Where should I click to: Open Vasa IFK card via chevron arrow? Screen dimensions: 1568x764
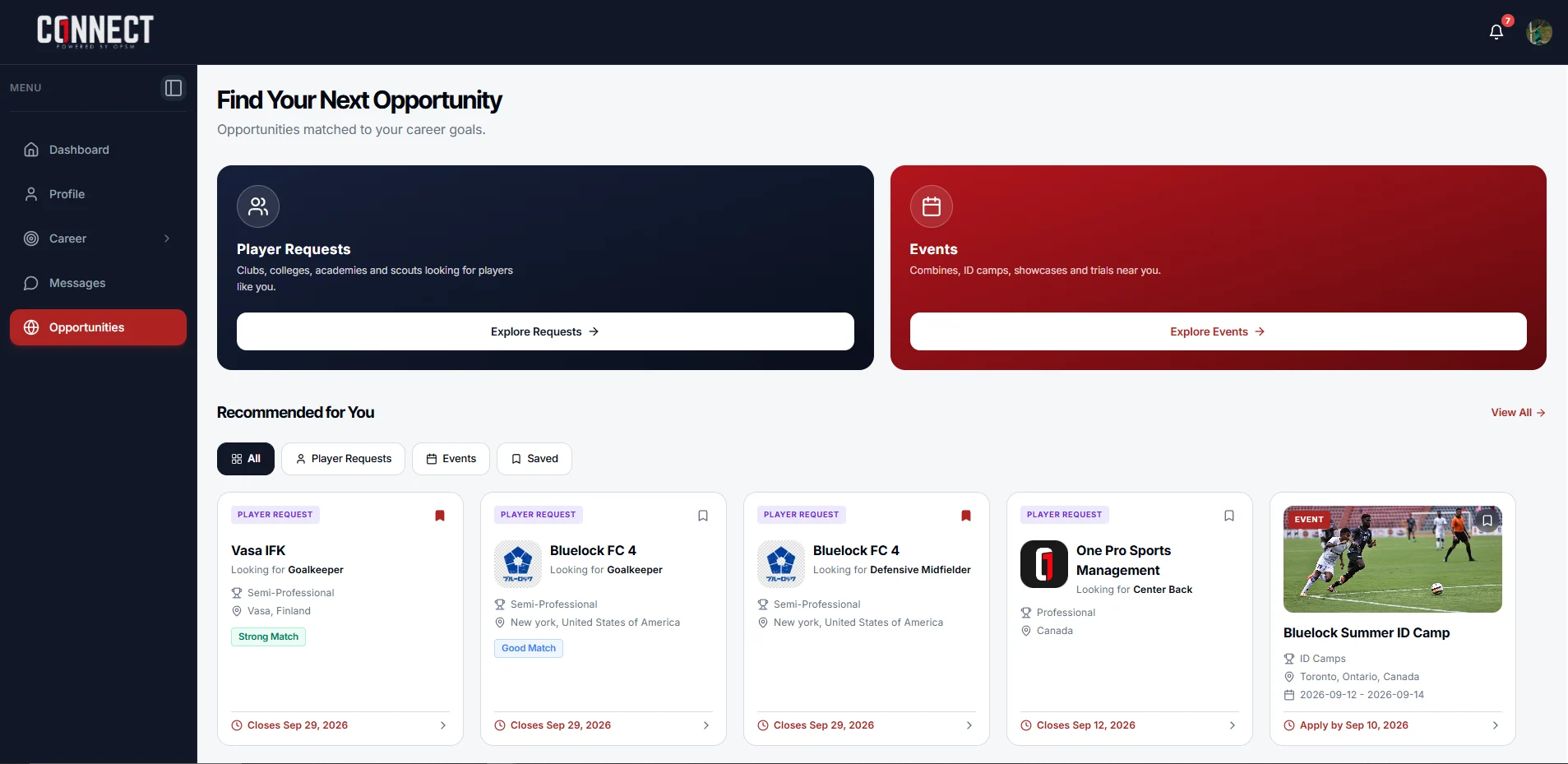tap(443, 725)
